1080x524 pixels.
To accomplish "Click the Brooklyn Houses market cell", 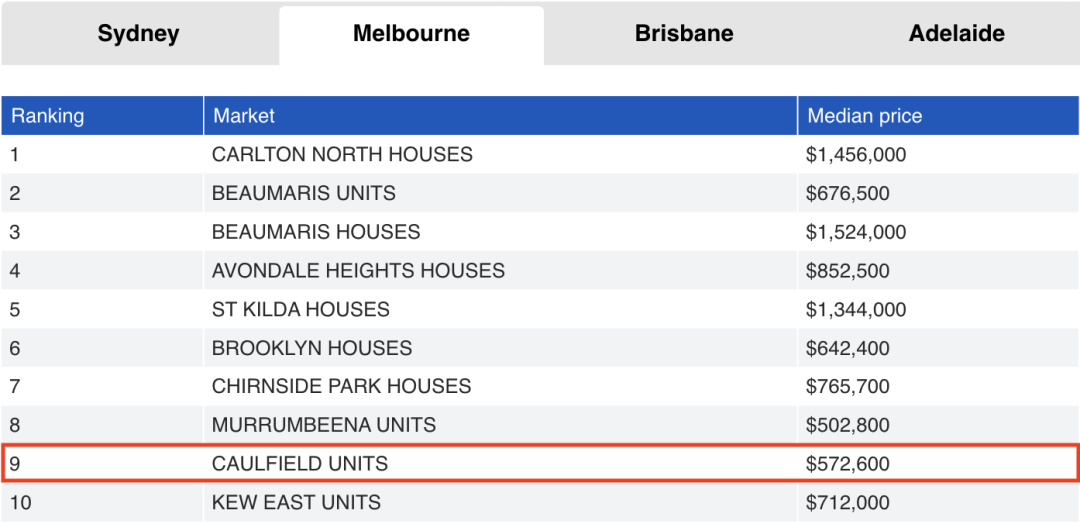I will 312,349.
